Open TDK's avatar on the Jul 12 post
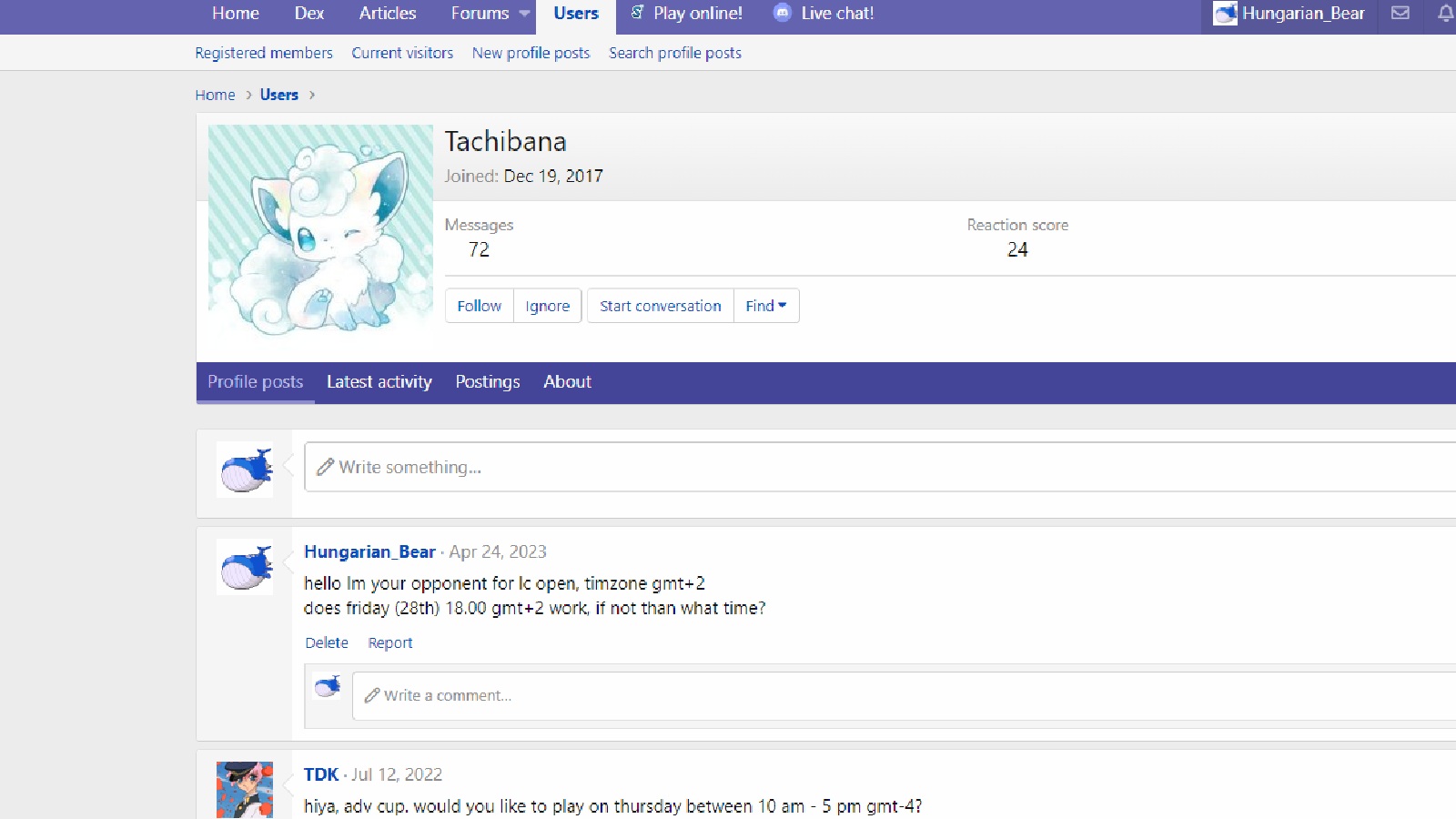 coord(245,790)
